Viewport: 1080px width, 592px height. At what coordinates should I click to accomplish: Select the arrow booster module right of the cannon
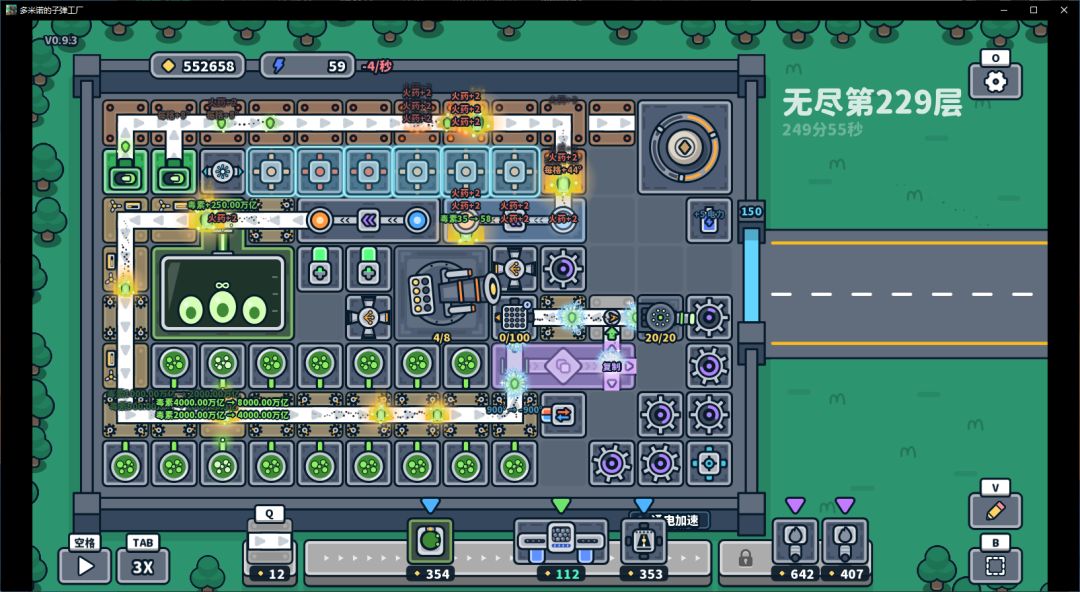[515, 269]
